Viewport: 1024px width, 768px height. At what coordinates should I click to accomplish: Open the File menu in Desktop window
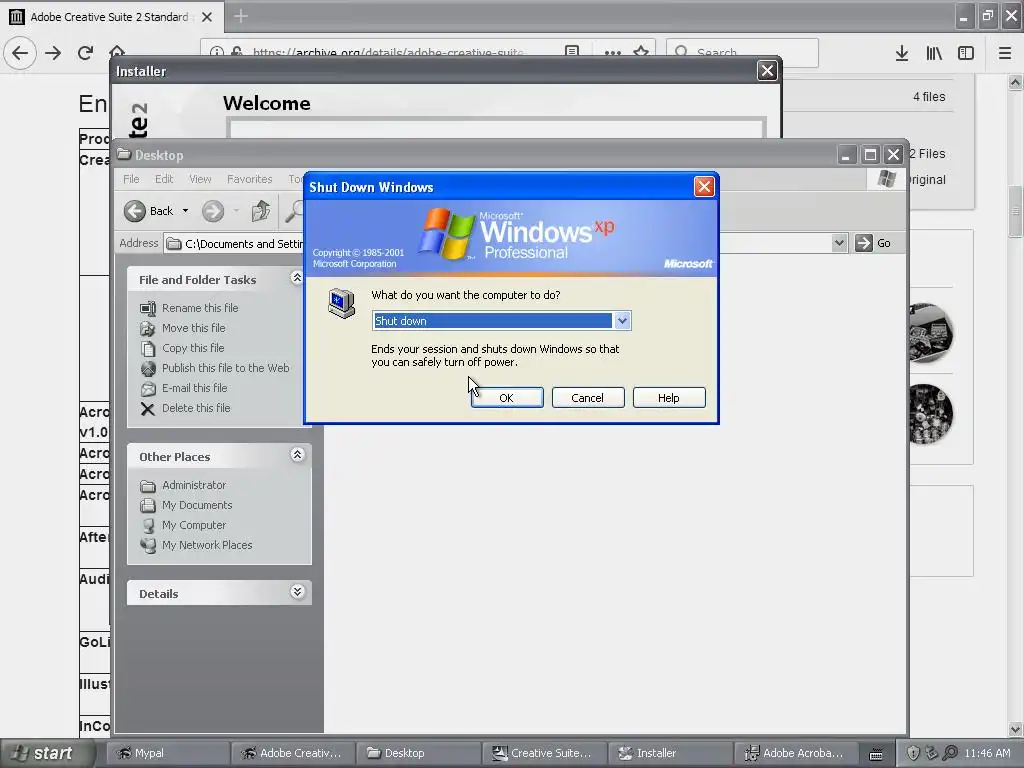tap(131, 179)
